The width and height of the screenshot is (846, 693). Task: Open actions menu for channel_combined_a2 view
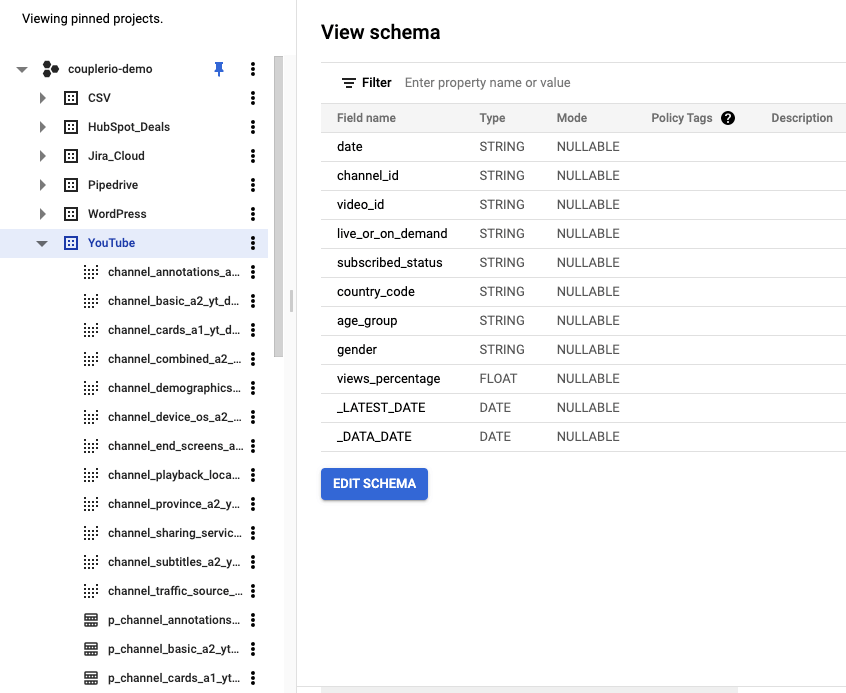[253, 359]
